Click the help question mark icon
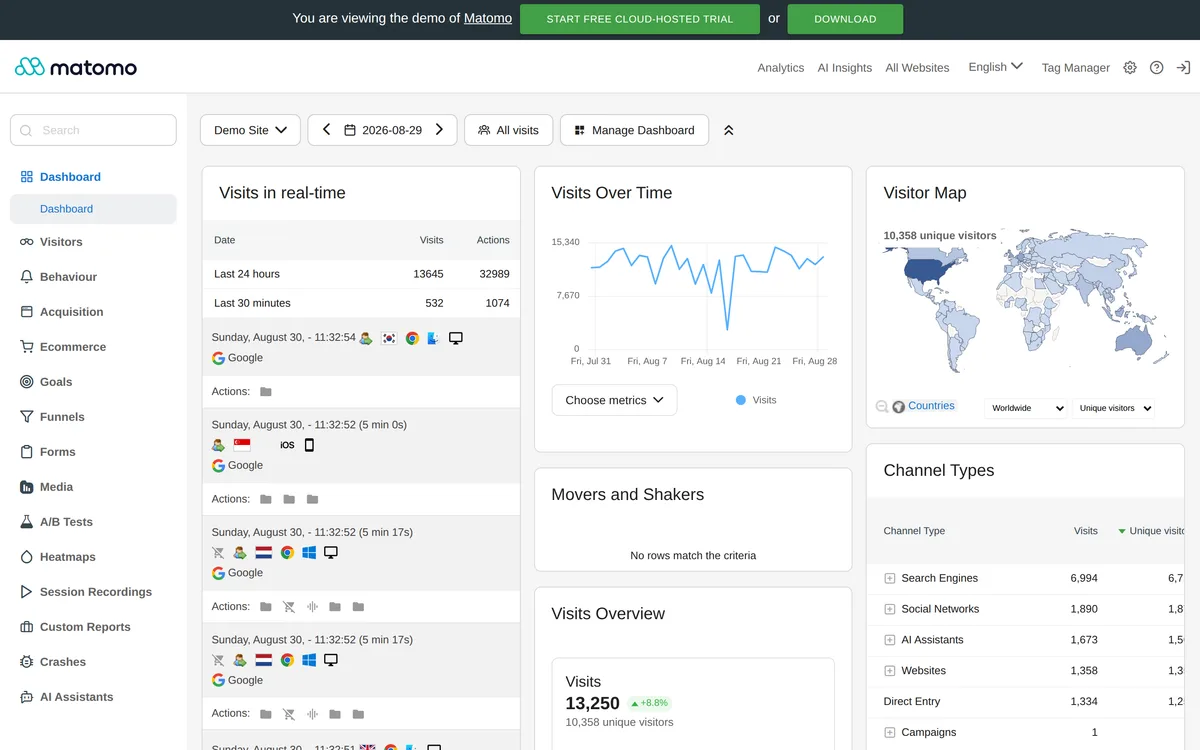The height and width of the screenshot is (750, 1200). (x=1157, y=67)
